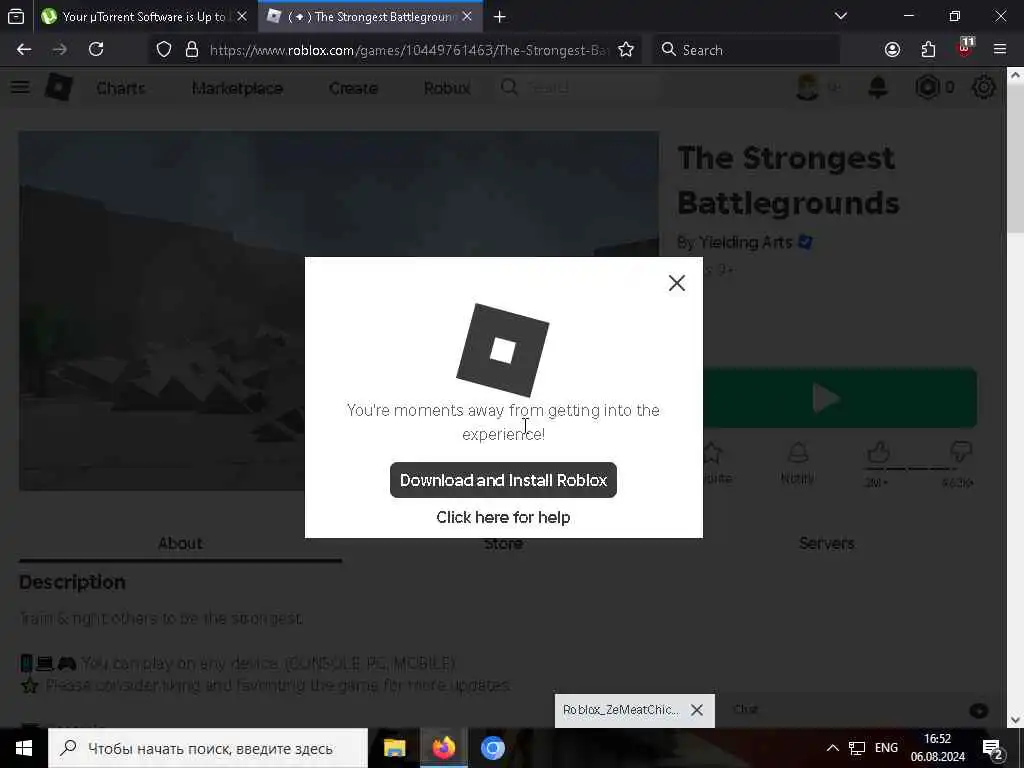Click the green Play button
The image size is (1024, 768).
click(839, 398)
